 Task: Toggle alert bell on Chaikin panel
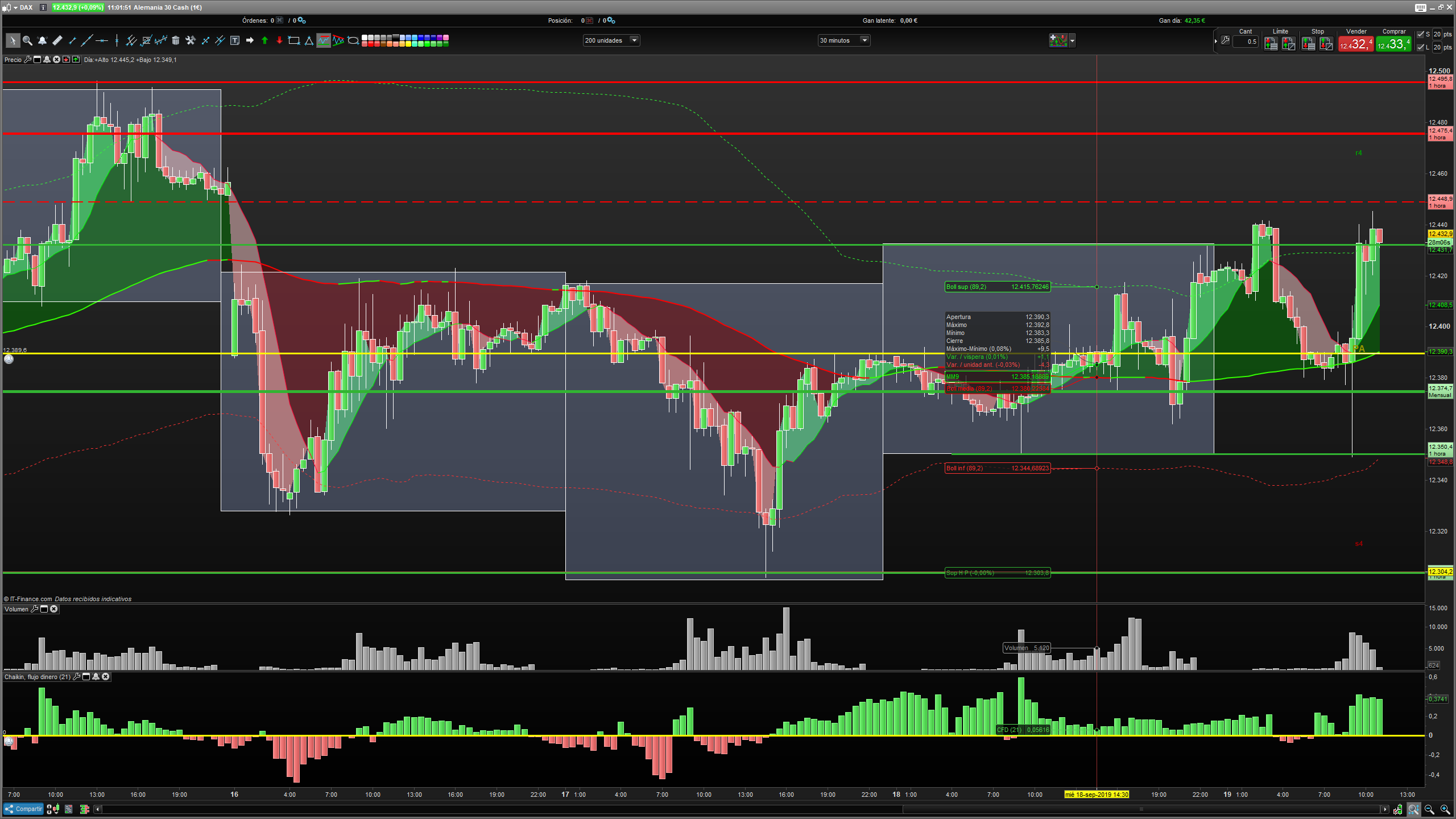tap(96, 677)
